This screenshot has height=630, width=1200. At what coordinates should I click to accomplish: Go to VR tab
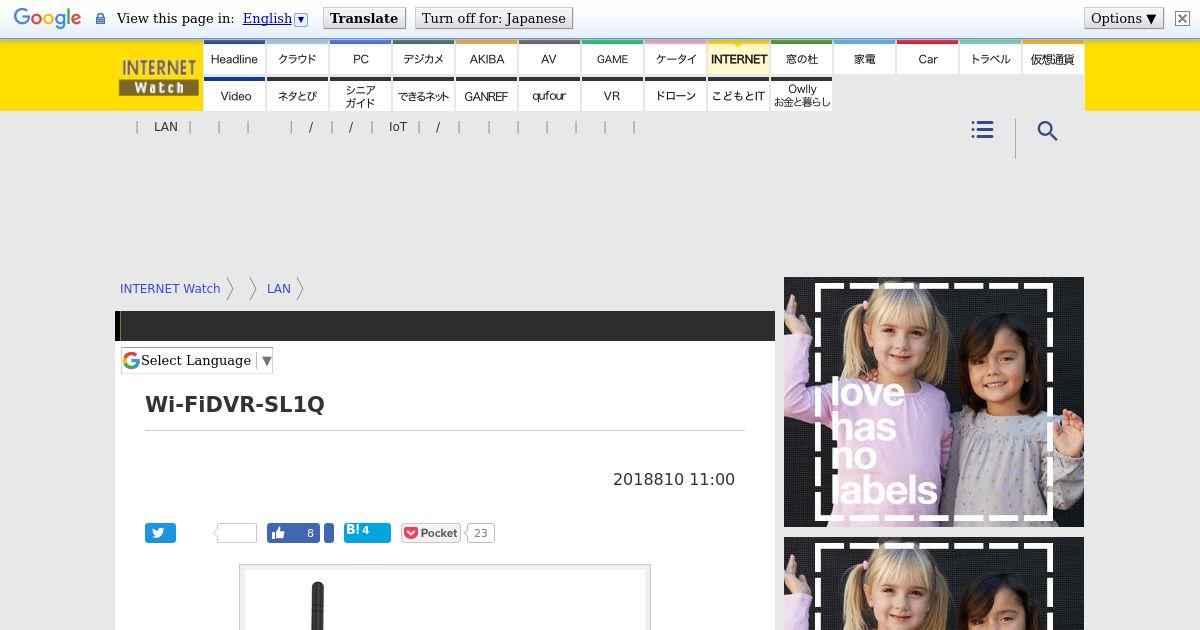612,95
